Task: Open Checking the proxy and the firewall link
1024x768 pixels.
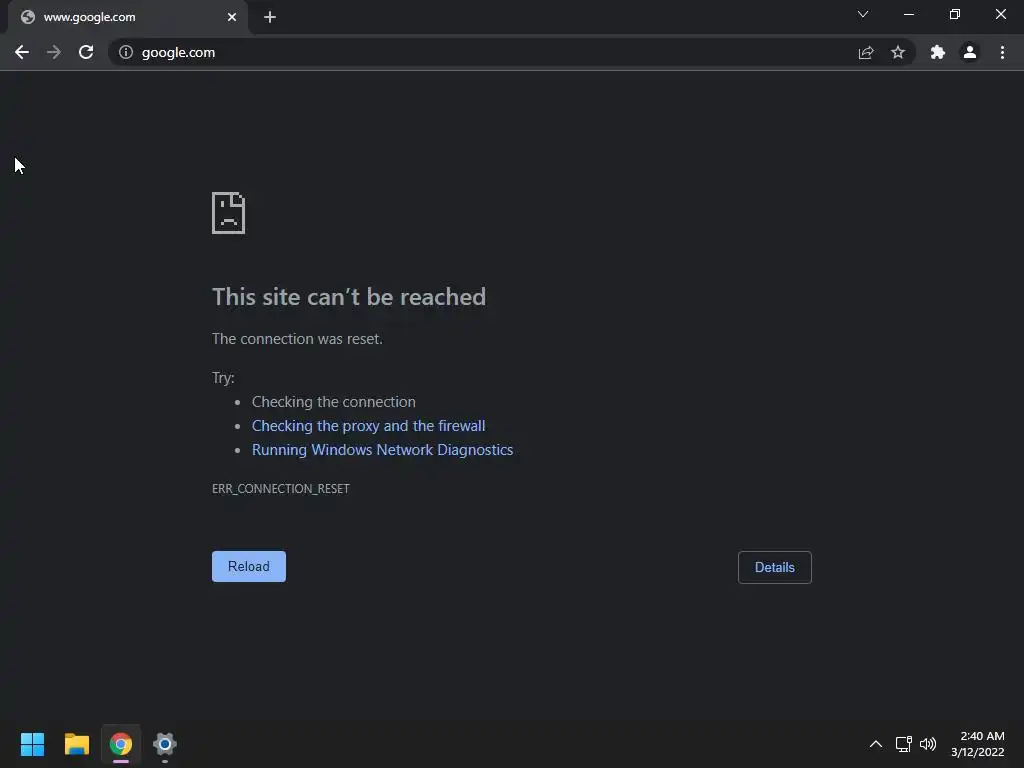Action: (368, 426)
